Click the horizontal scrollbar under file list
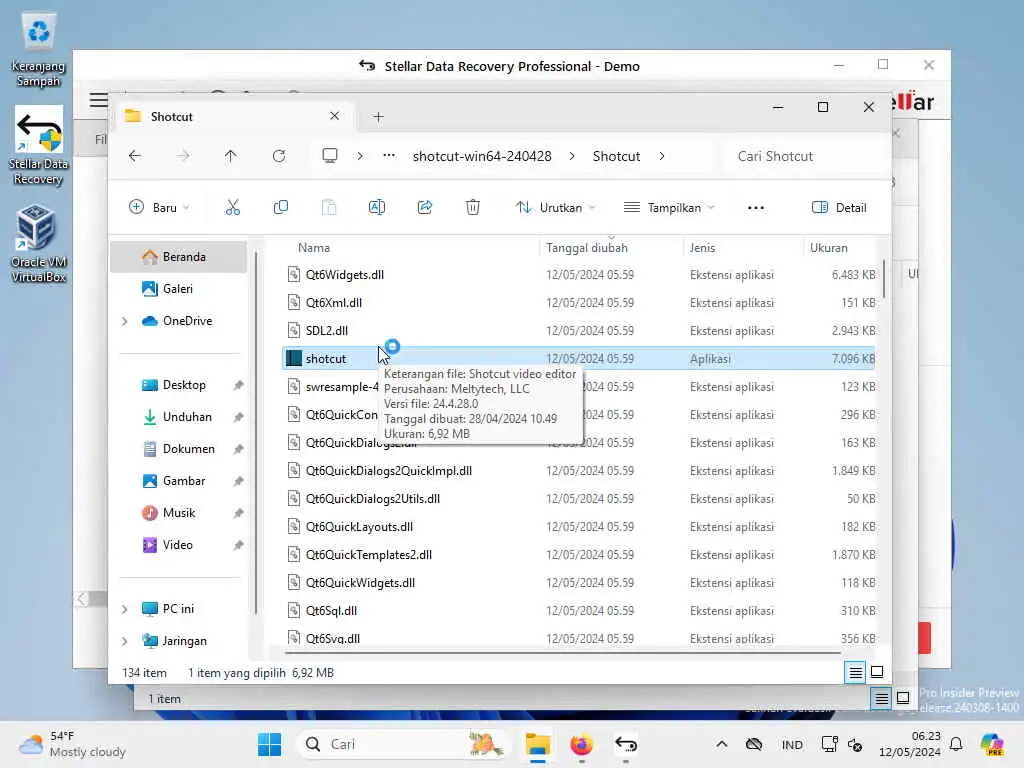This screenshot has height=768, width=1024. (563, 652)
